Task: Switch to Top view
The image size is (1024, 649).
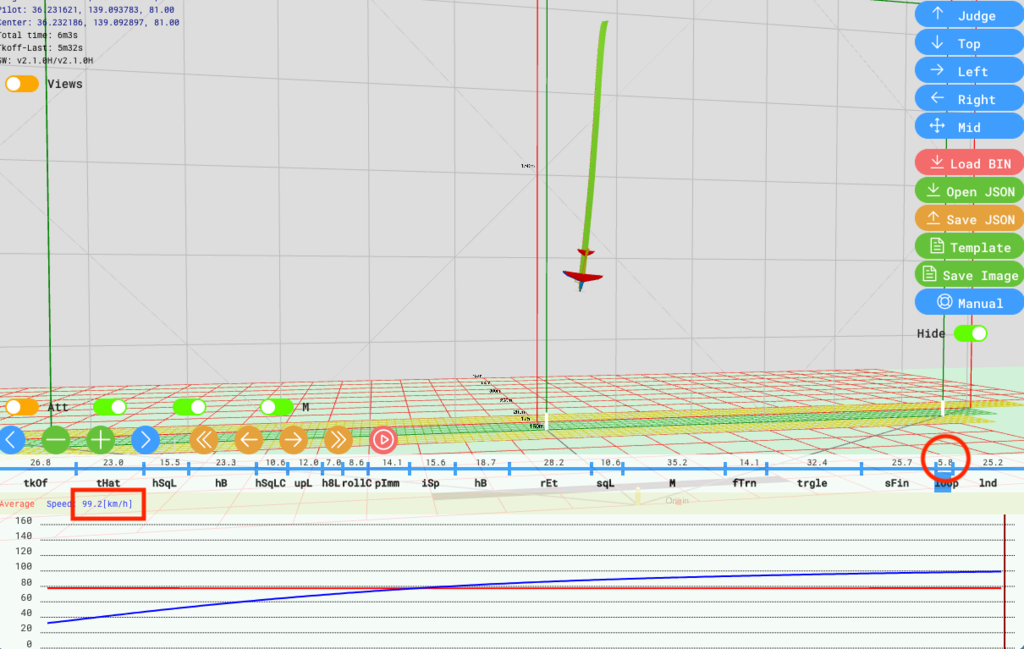Action: 969,43
